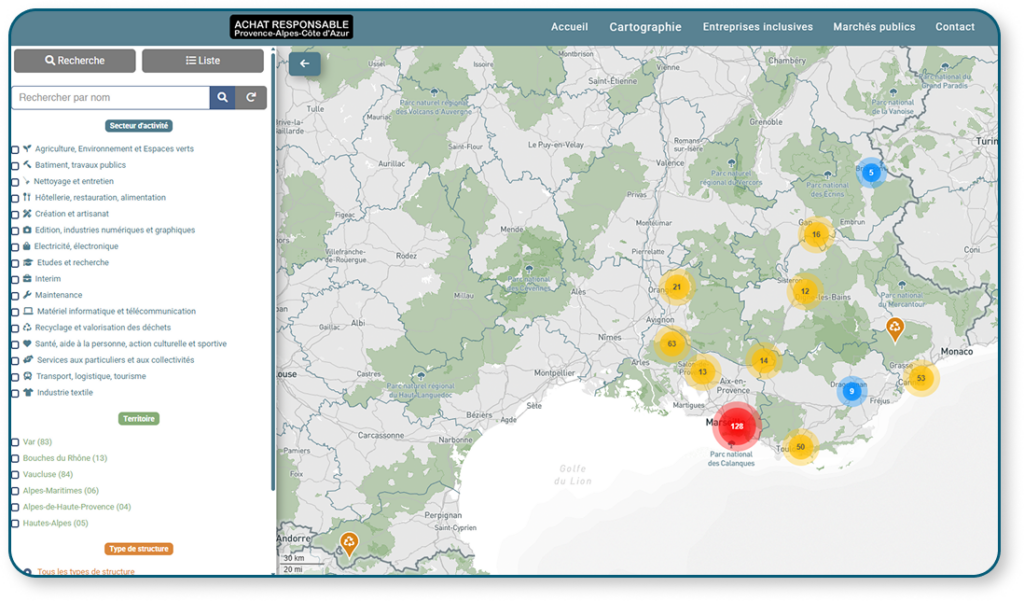Tick the Hautes-Alpes (05) checkbox
This screenshot has width=1024, height=601.
point(15,523)
